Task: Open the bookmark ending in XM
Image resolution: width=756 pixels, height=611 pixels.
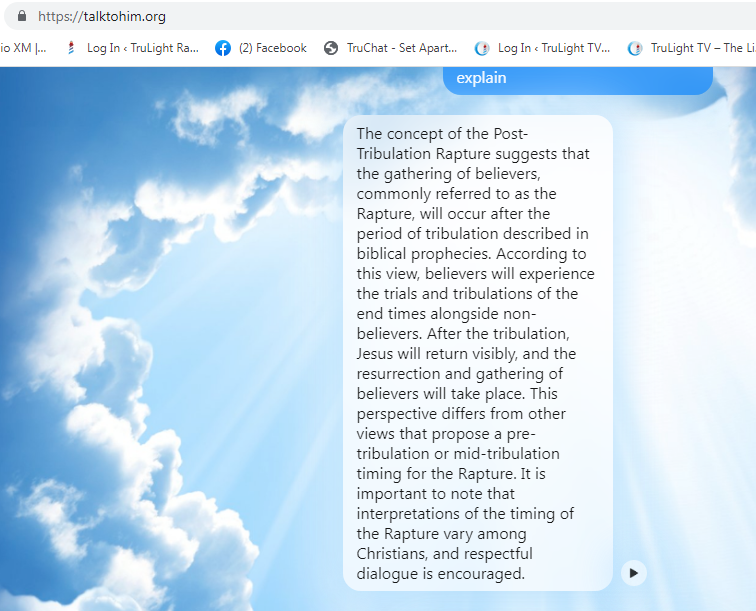Action: (x=23, y=48)
